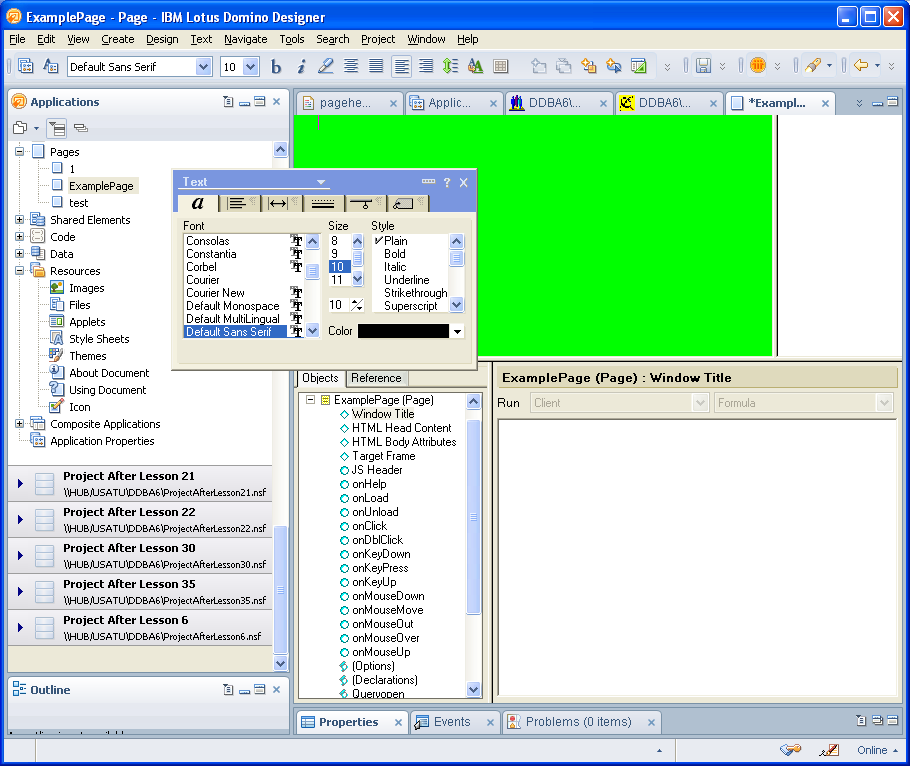Open the toolbar font name dropdown
The width and height of the screenshot is (910, 766).
[204, 67]
